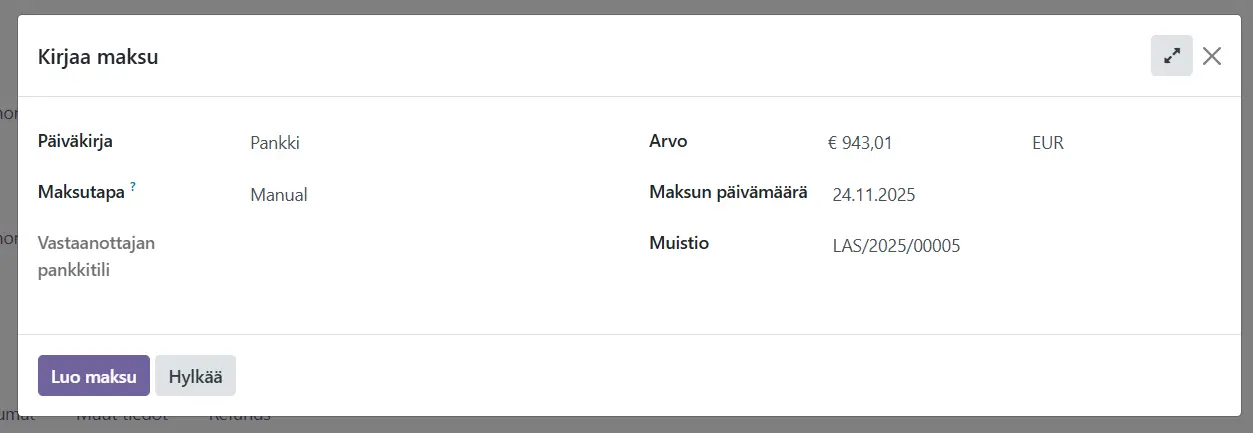This screenshot has width=1253, height=433.
Task: Show the Maksutapa help tooltip question mark
Action: pos(133,187)
